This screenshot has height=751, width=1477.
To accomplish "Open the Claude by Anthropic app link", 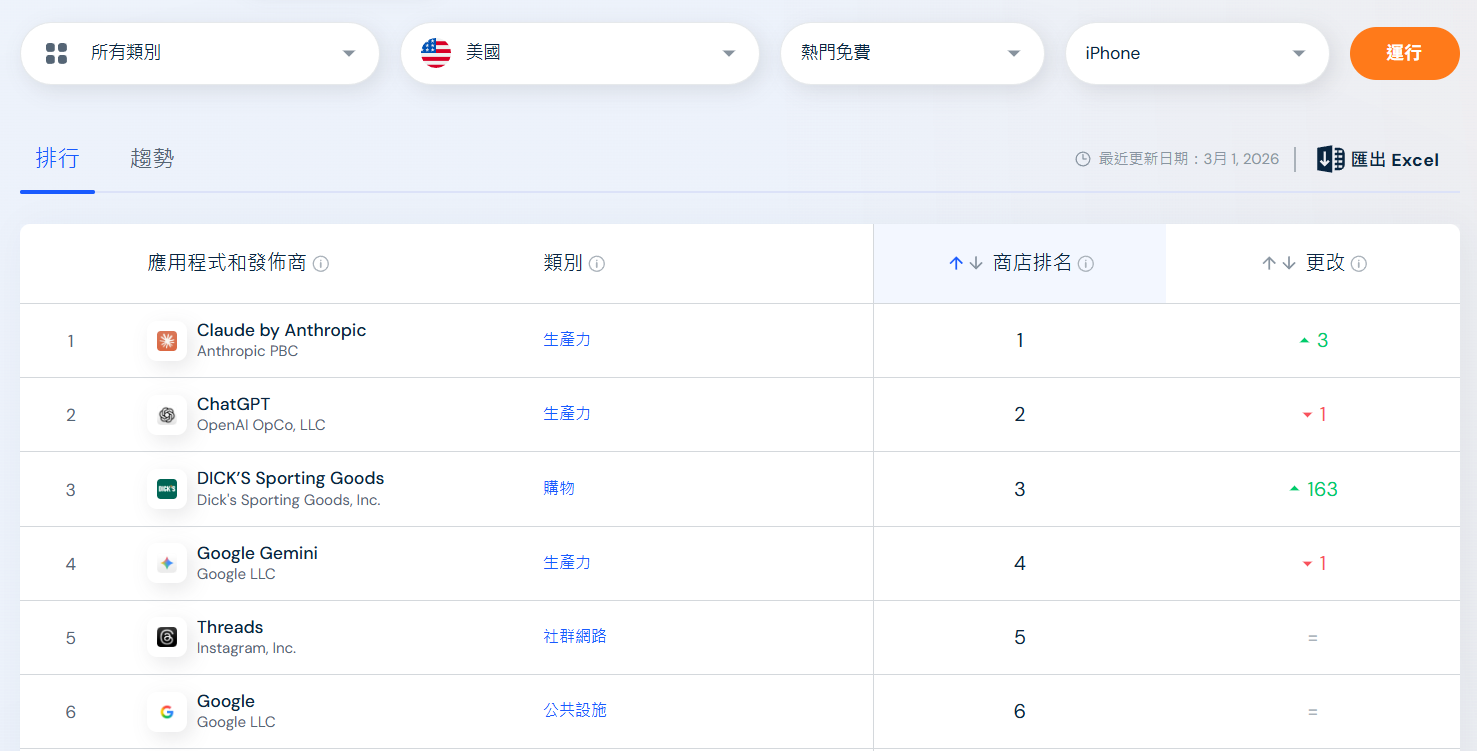I will click(x=281, y=330).
